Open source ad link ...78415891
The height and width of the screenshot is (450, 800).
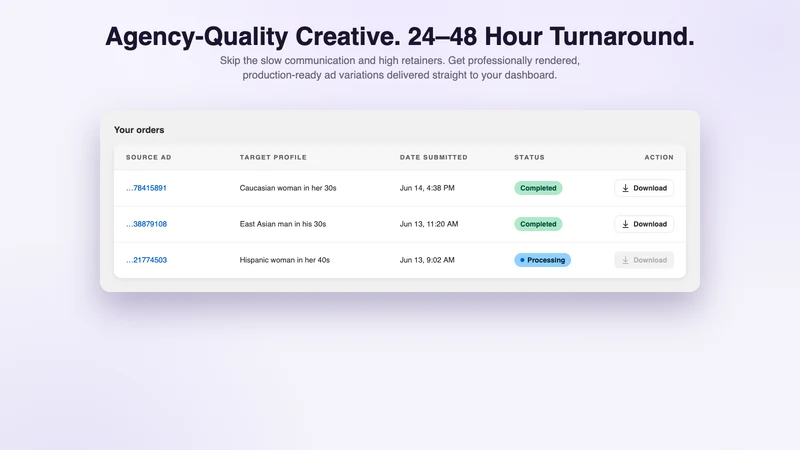click(146, 188)
